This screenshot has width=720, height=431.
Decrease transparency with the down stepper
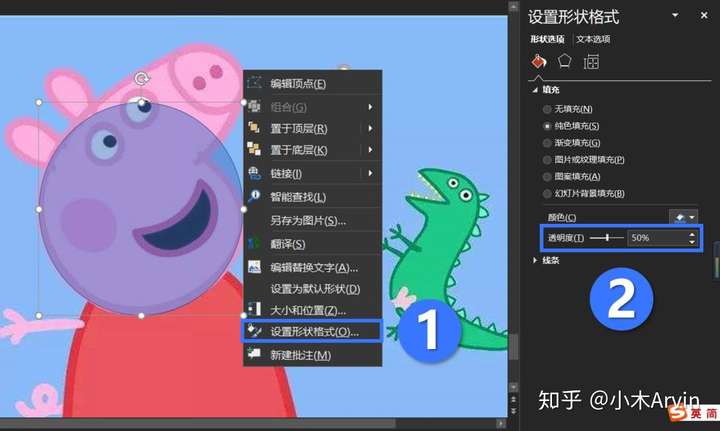pos(692,241)
